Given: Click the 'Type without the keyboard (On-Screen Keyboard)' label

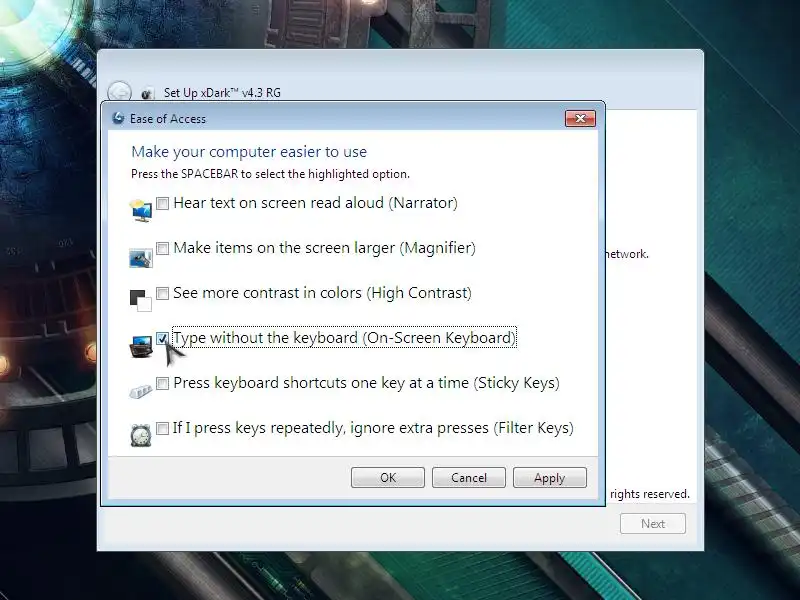Looking at the screenshot, I should coord(344,338).
